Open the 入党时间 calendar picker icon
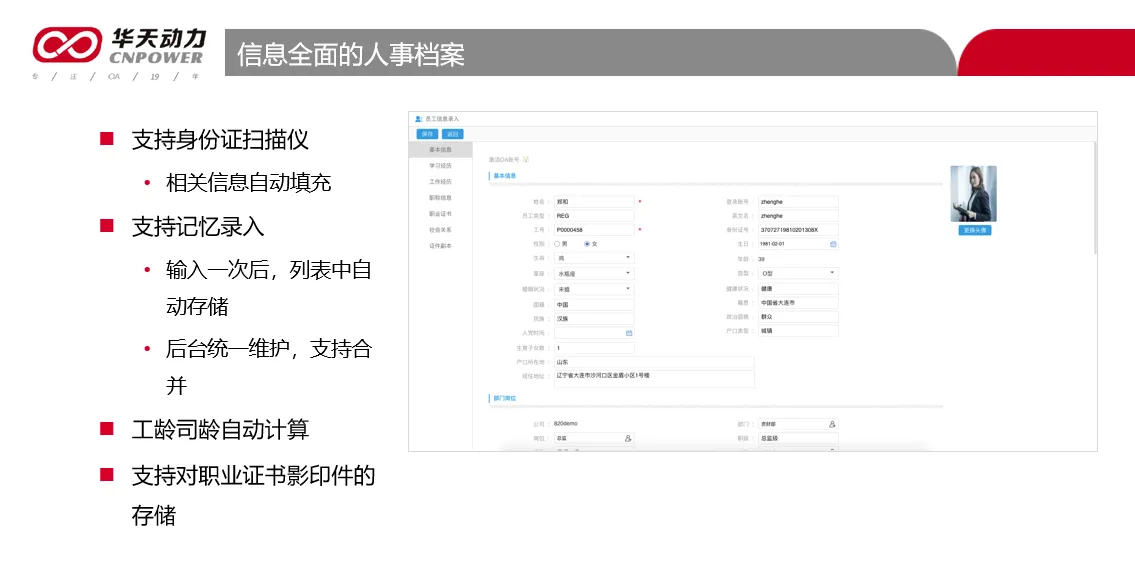The image size is (1135, 569). 629,332
